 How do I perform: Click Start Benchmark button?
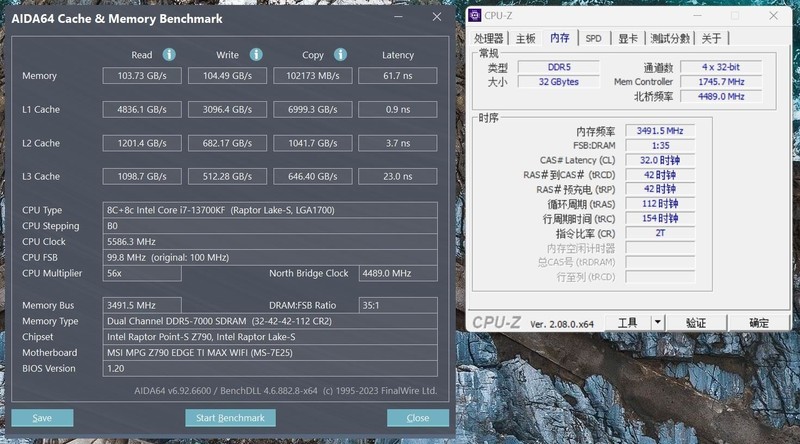coord(230,418)
